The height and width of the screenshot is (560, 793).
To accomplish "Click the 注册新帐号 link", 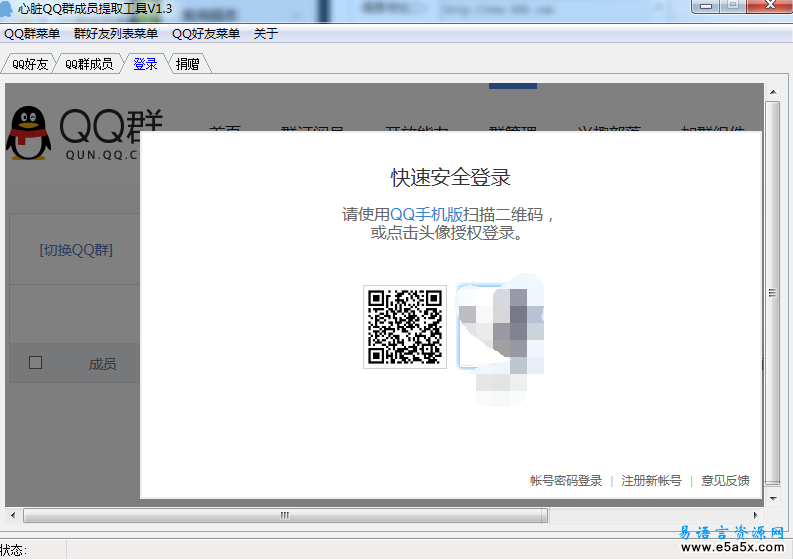I will tap(651, 481).
